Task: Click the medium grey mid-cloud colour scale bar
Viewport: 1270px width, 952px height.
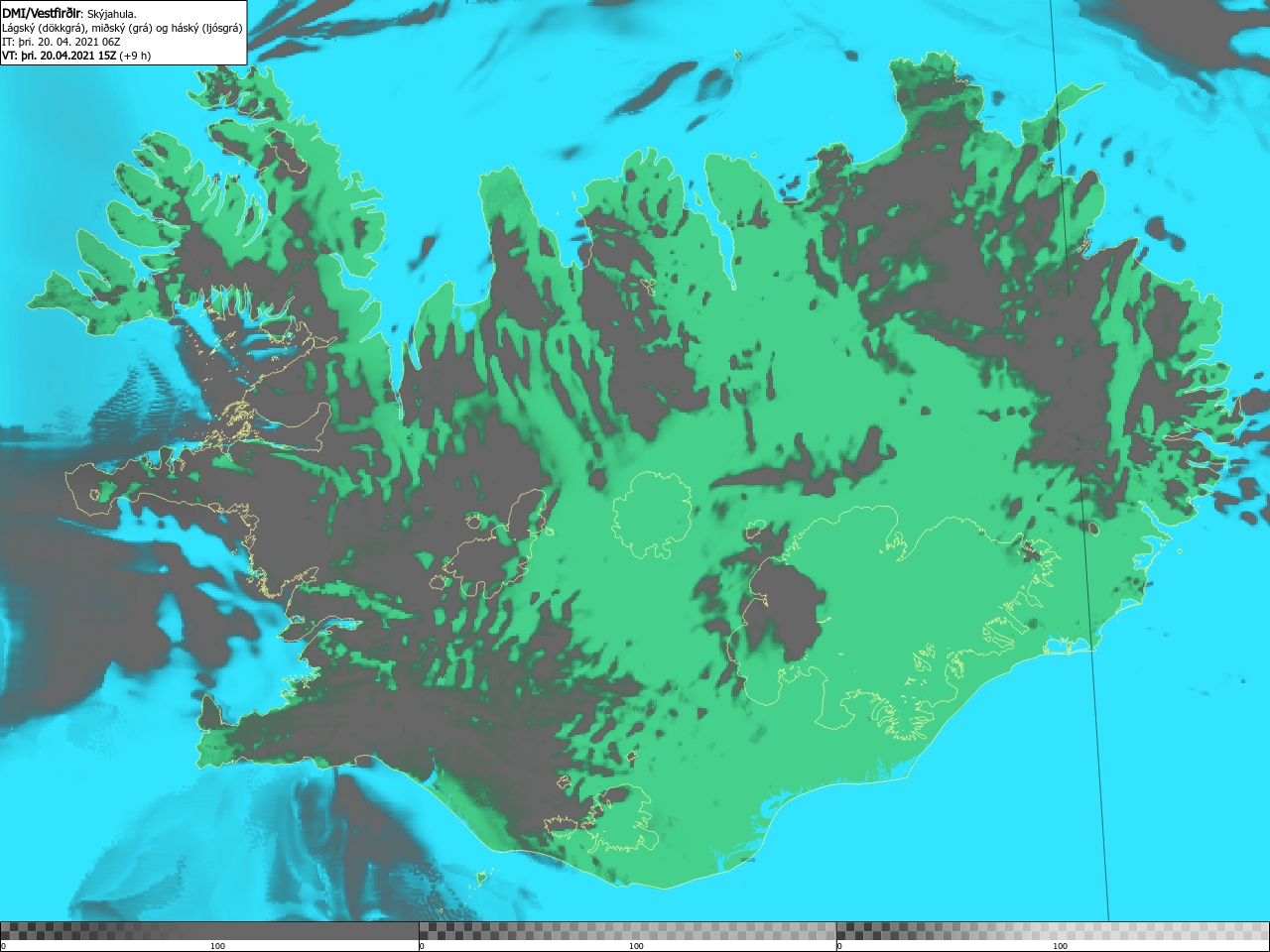Action: point(628,930)
